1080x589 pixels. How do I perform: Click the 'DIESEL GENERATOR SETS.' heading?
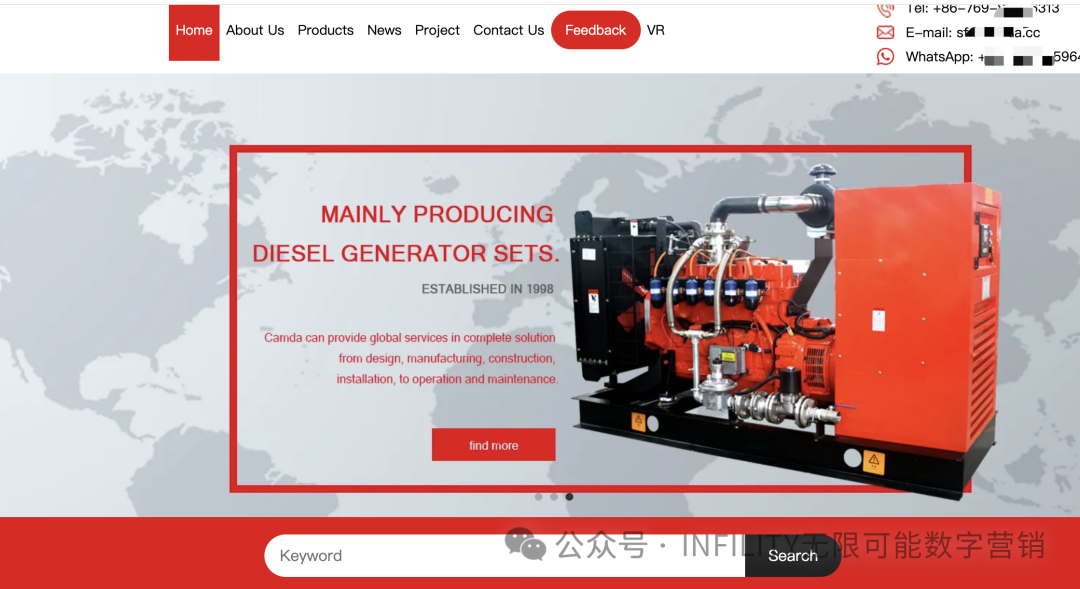(406, 254)
